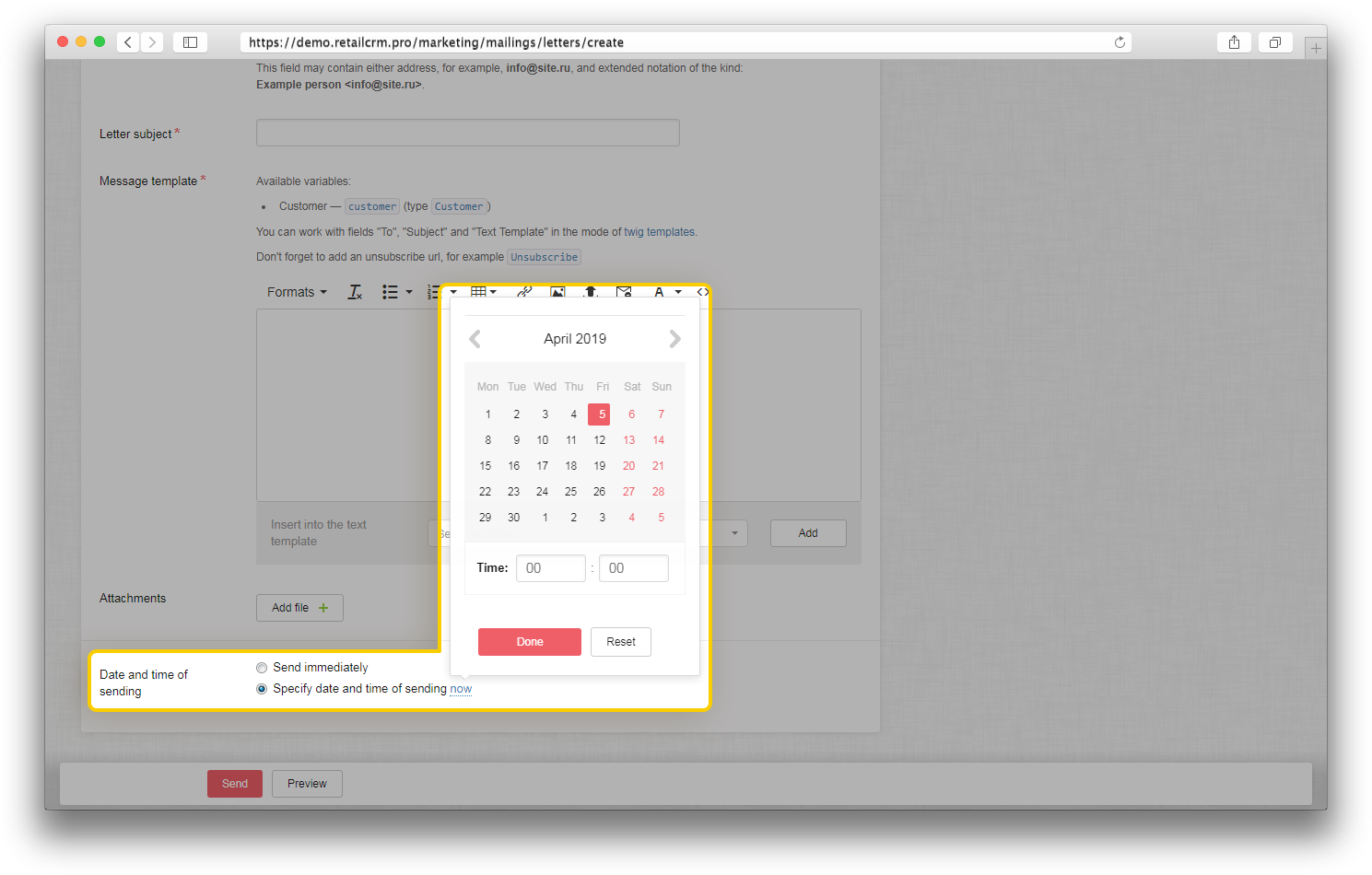Viewport: 1372px width, 875px height.
Task: Click the April 2019 month title
Action: tap(575, 339)
